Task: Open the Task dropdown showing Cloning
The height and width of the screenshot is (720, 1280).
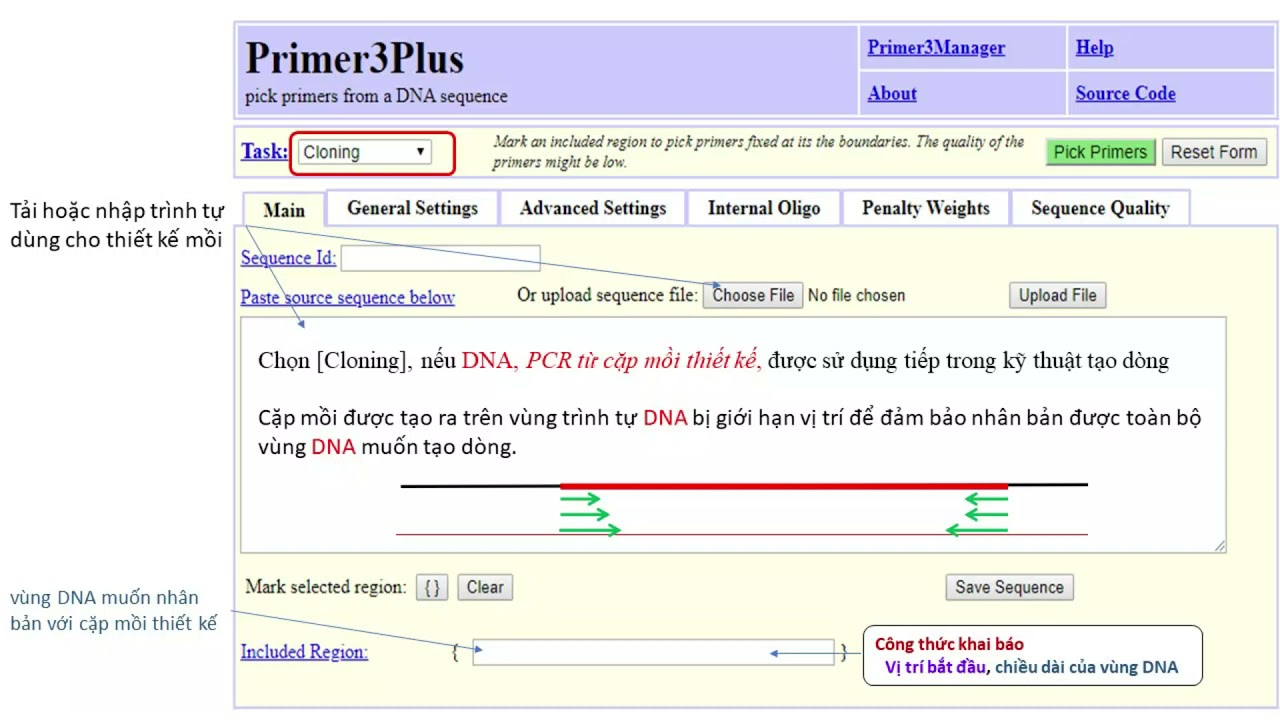Action: coord(365,152)
